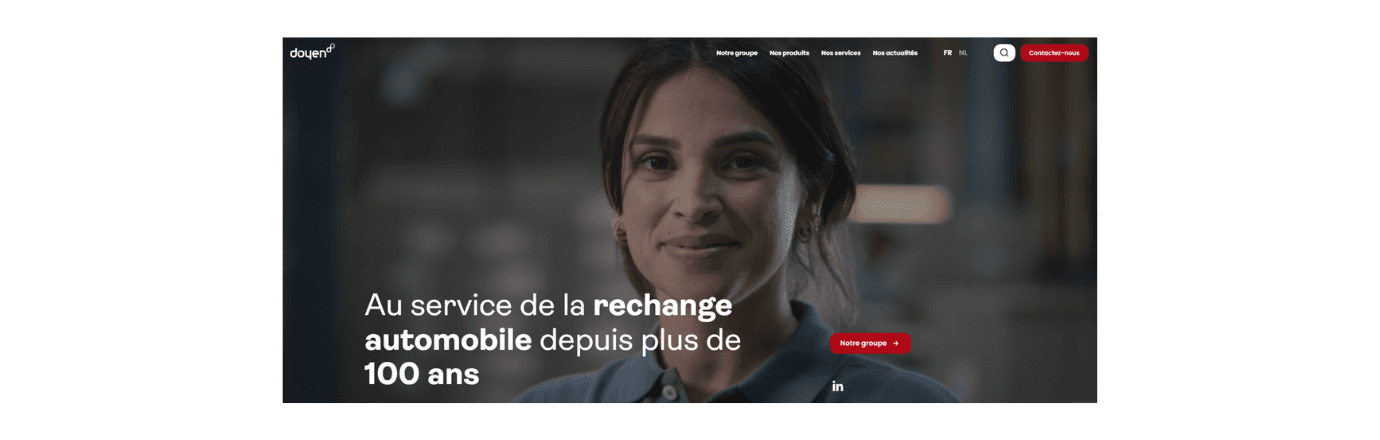
Task: Click the bold "100 ans" text
Action: [422, 374]
